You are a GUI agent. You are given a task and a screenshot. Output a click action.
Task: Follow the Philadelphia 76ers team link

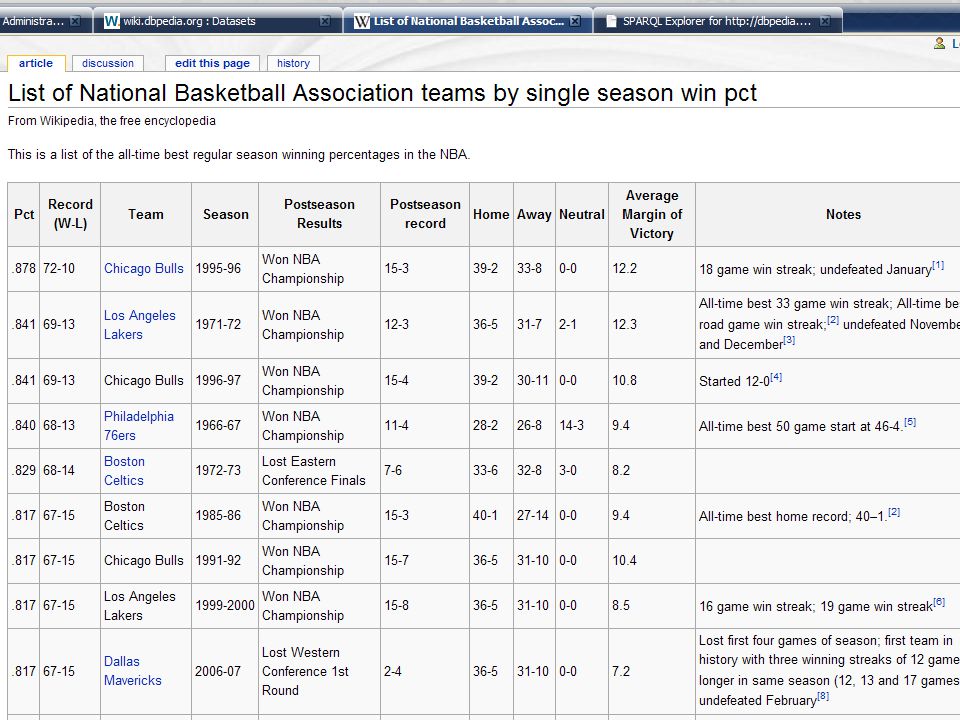click(139, 426)
